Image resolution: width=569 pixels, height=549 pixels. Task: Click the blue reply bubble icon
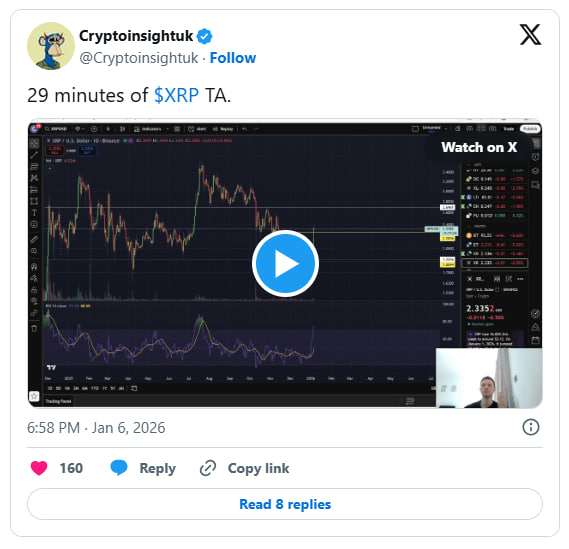click(x=119, y=468)
